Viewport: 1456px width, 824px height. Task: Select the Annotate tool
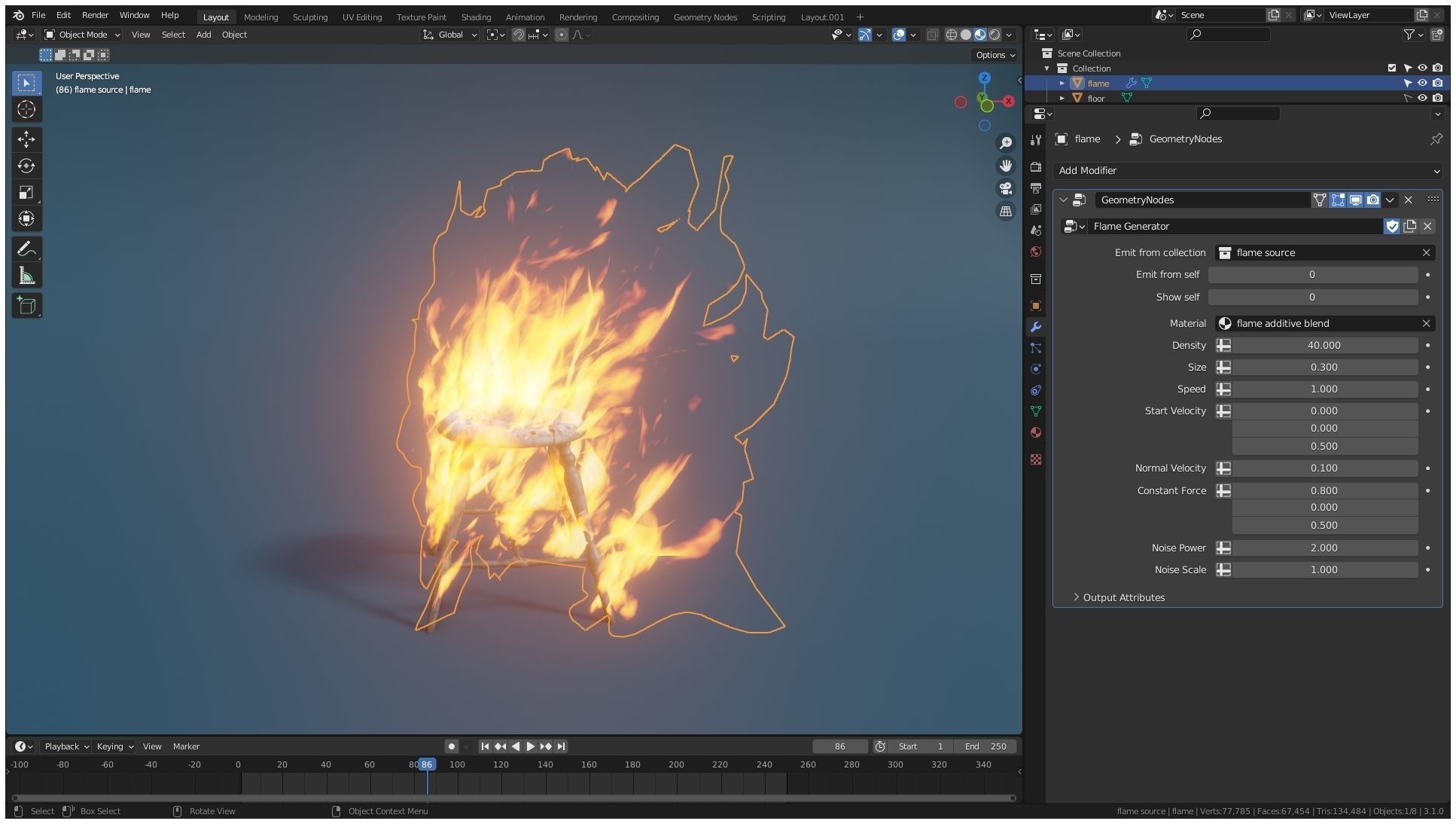(x=26, y=249)
